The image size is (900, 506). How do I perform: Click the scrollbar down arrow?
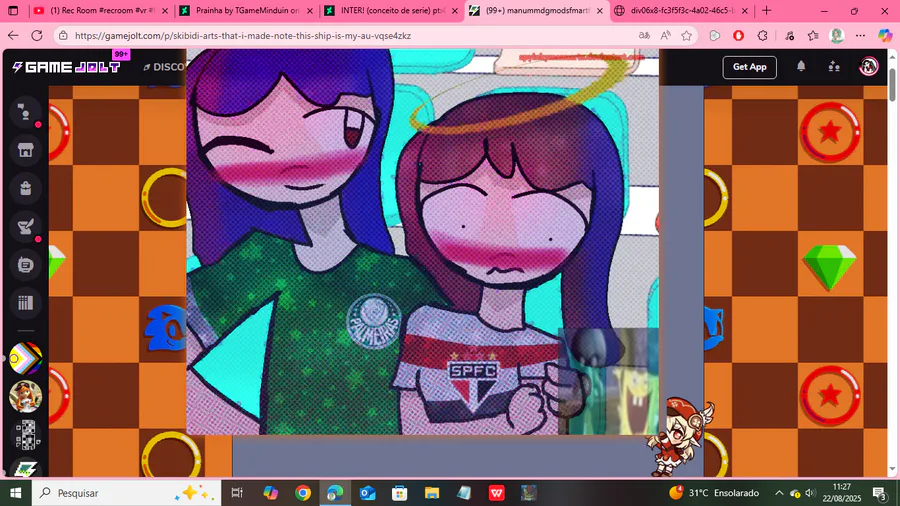pyautogui.click(x=892, y=469)
